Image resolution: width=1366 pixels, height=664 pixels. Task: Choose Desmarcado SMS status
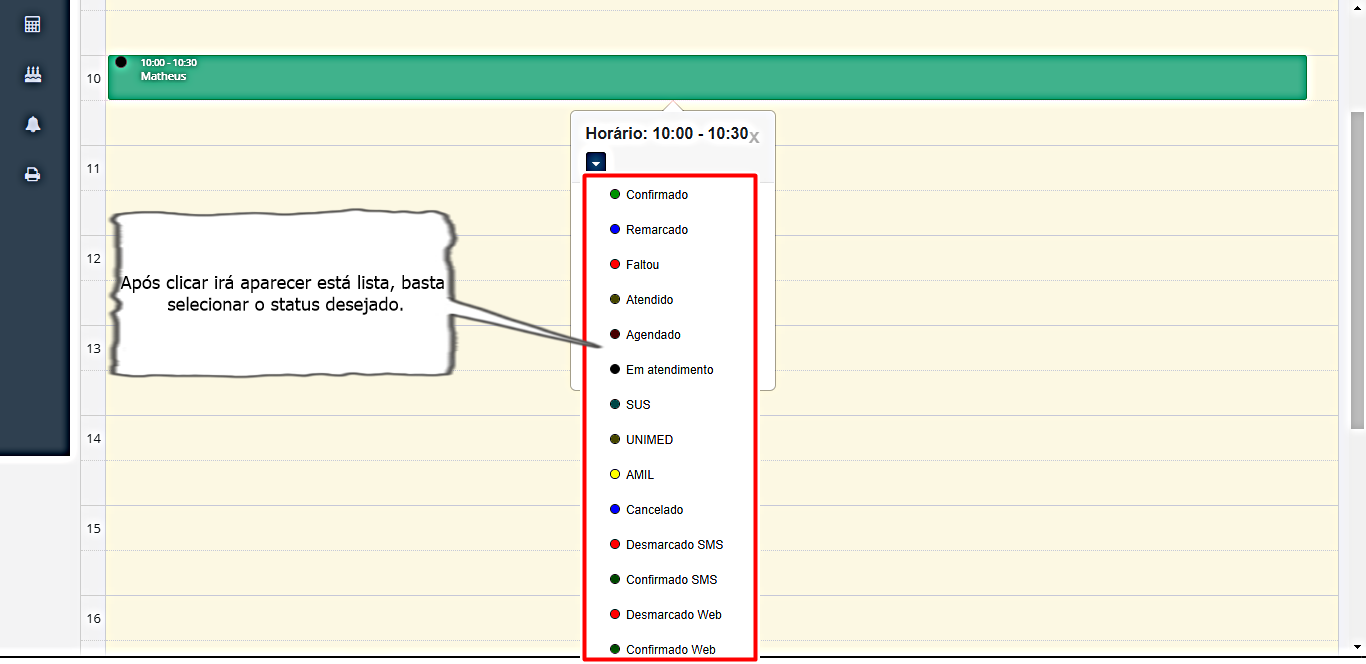tap(673, 545)
